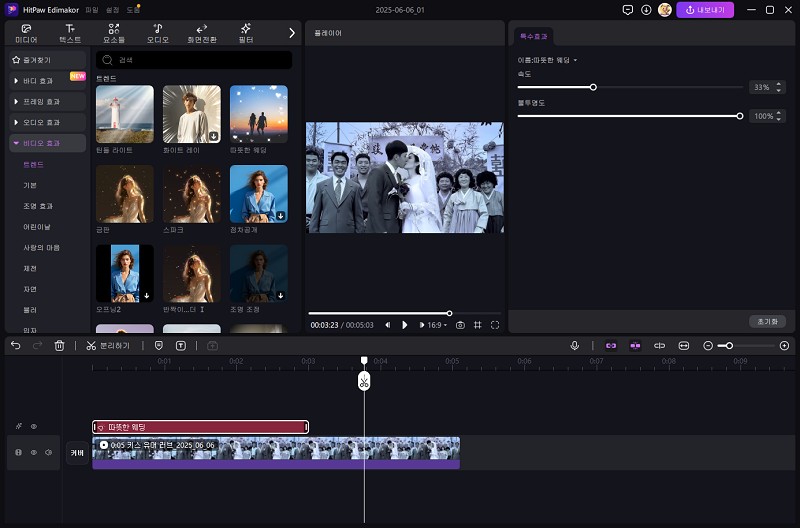Expand the 프레임 효과 category
Screen dimensions: 800x528
tap(47, 102)
